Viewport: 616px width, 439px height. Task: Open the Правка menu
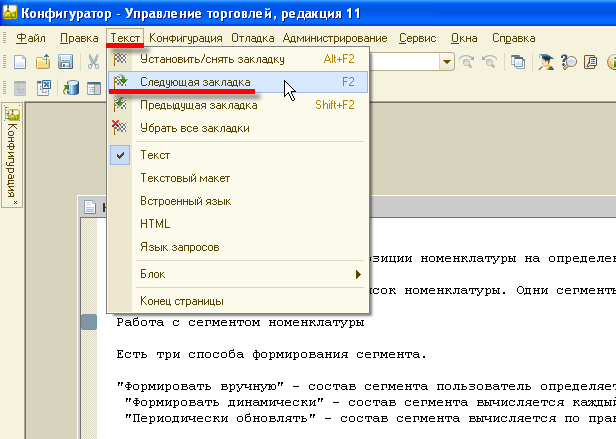[x=79, y=38]
